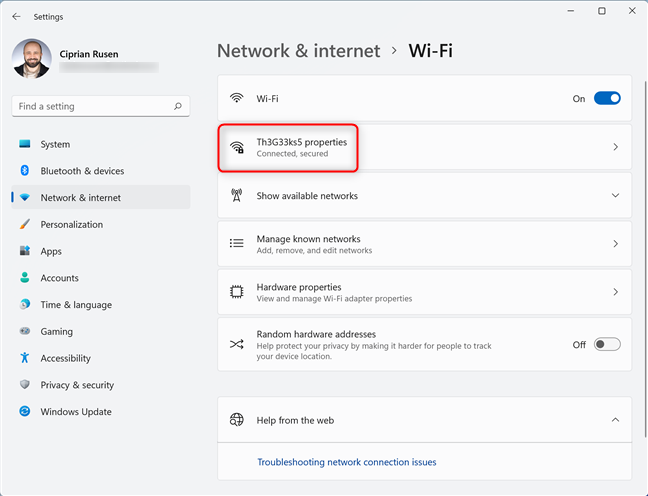Click the Time & language globe icon
This screenshot has height=496, width=648.
pyautogui.click(x=25, y=304)
